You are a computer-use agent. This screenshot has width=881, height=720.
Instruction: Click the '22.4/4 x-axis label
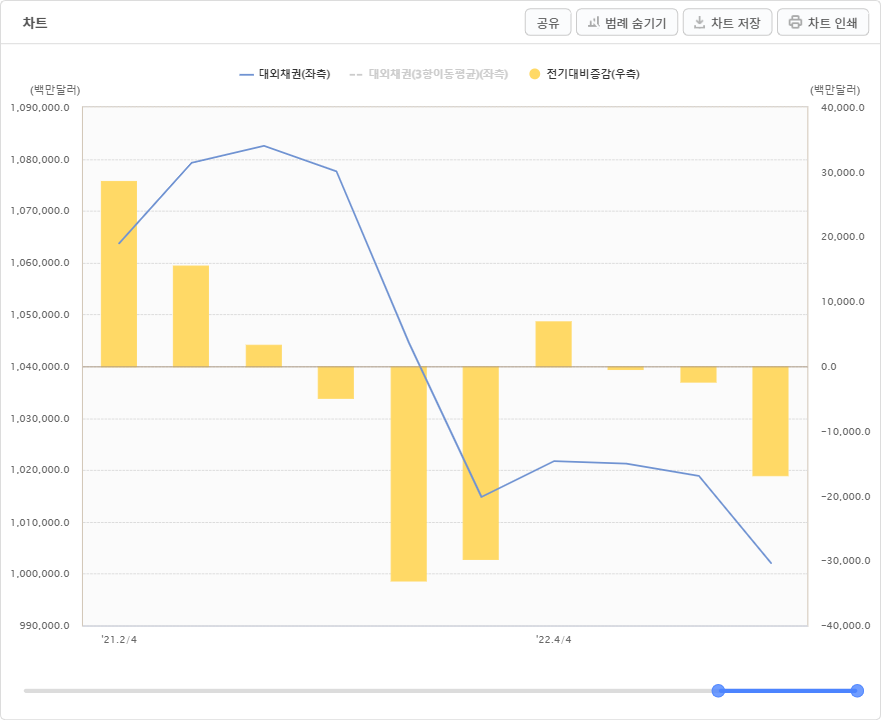tap(553, 640)
